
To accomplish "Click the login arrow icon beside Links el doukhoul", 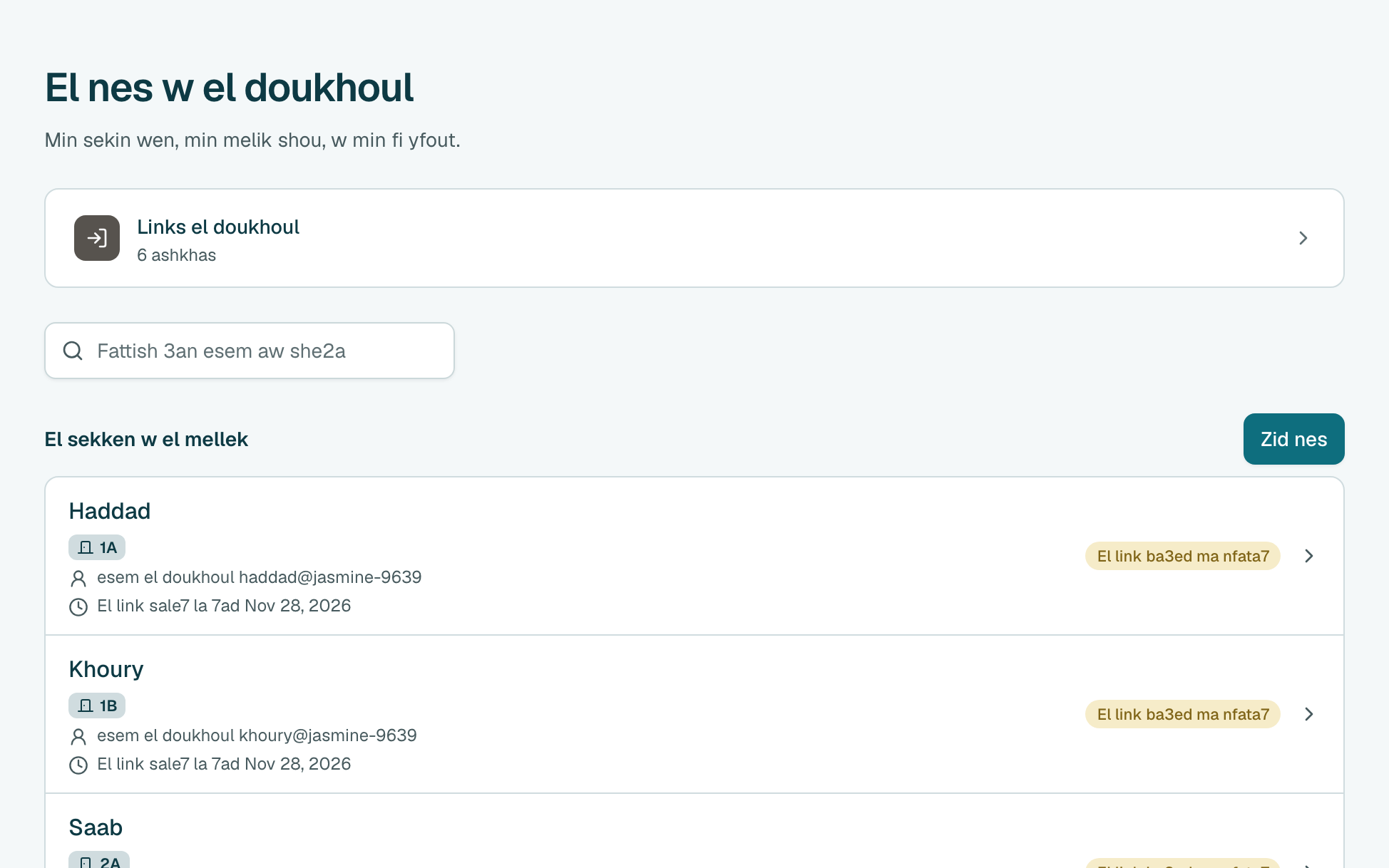I will tap(97, 238).
